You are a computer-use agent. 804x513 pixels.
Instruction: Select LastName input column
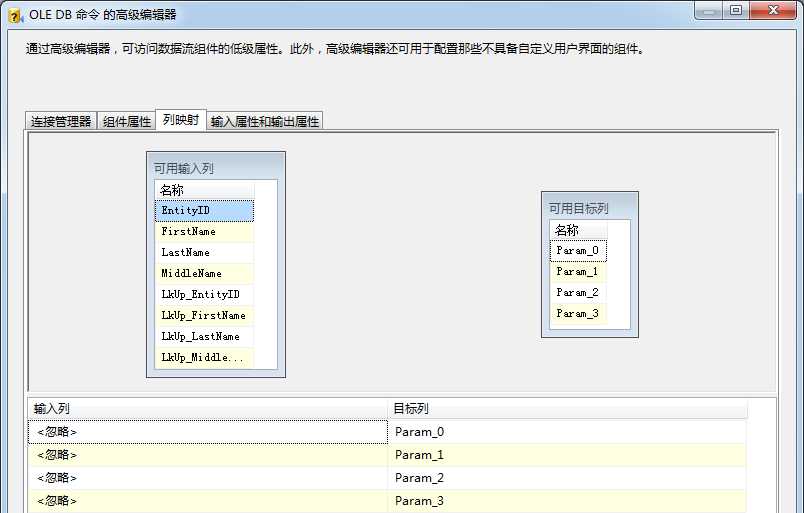point(204,252)
